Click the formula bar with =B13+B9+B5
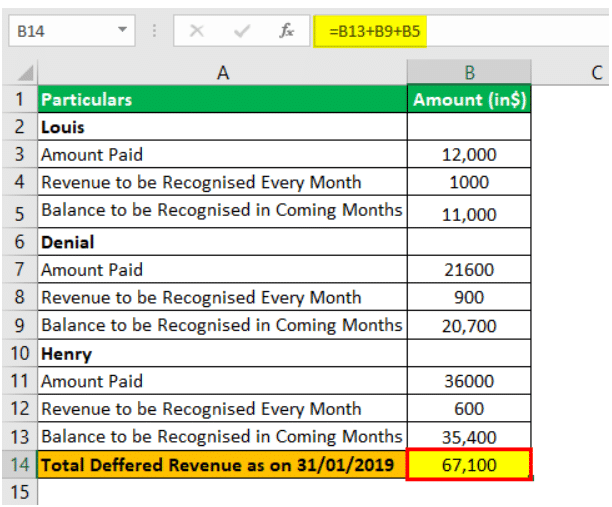612x507 pixels. 462,31
